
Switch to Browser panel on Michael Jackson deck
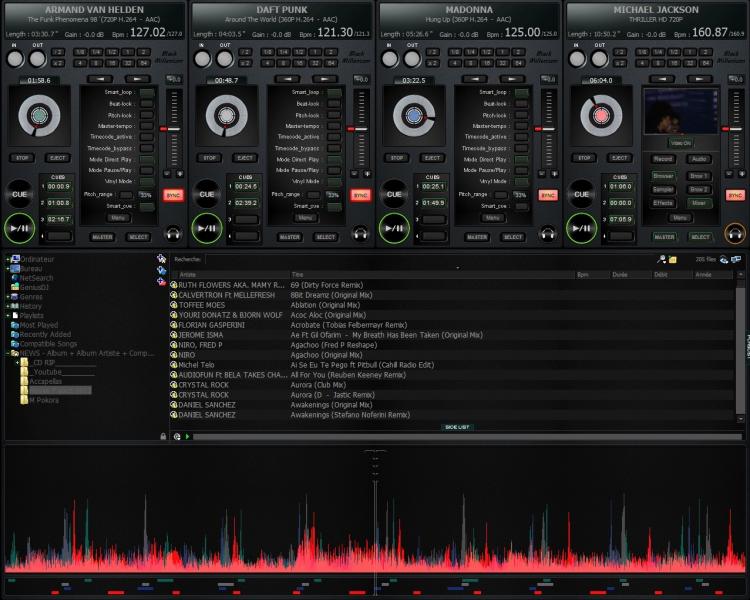[x=663, y=176]
